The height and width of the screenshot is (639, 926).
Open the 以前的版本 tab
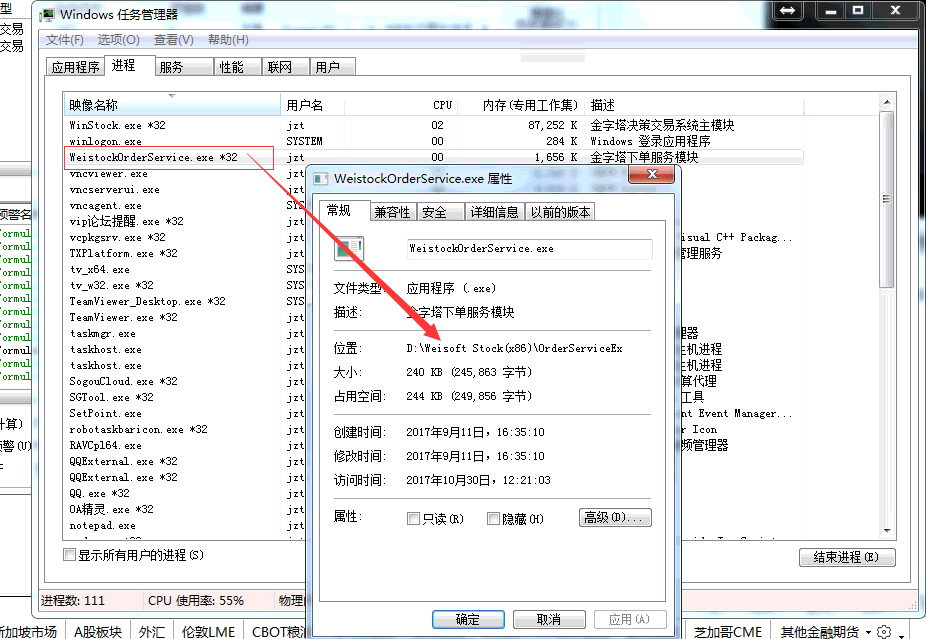pyautogui.click(x=560, y=212)
